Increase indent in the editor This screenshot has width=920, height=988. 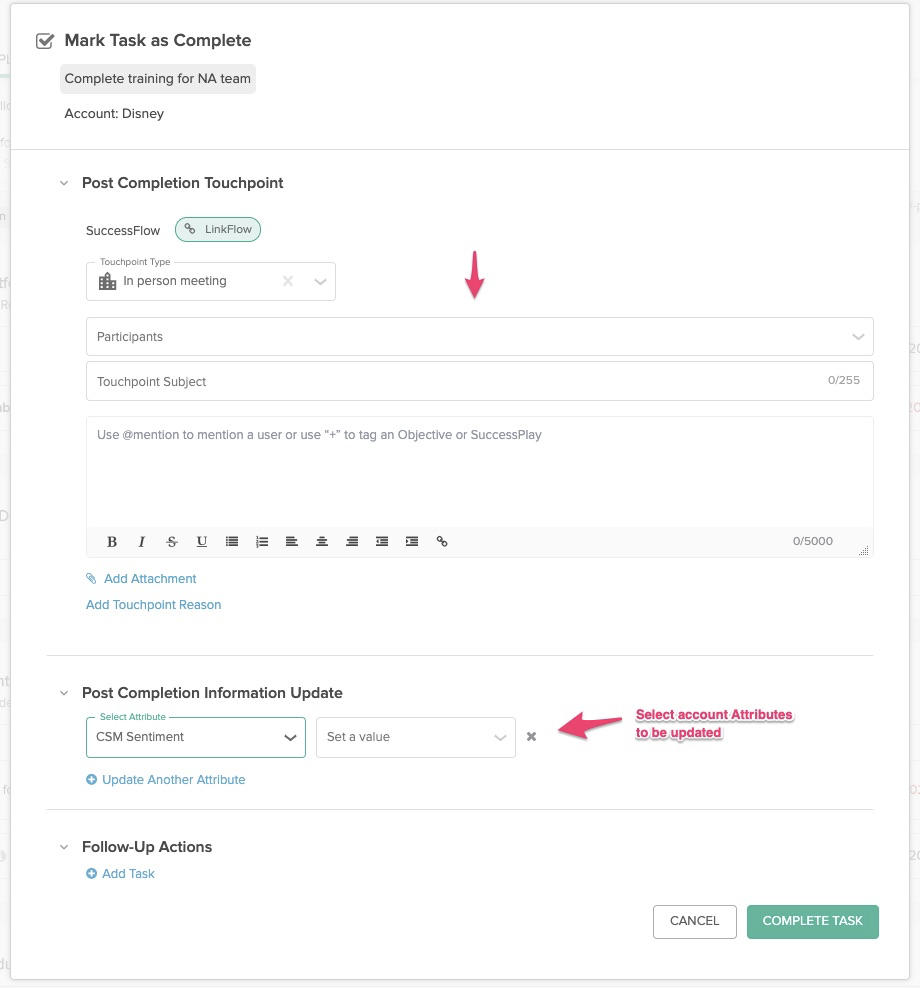click(411, 541)
